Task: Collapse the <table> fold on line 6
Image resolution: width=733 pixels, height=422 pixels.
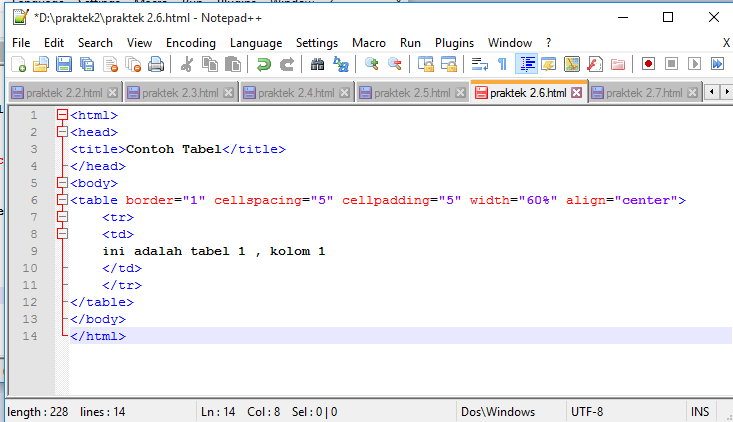Action: 62,200
